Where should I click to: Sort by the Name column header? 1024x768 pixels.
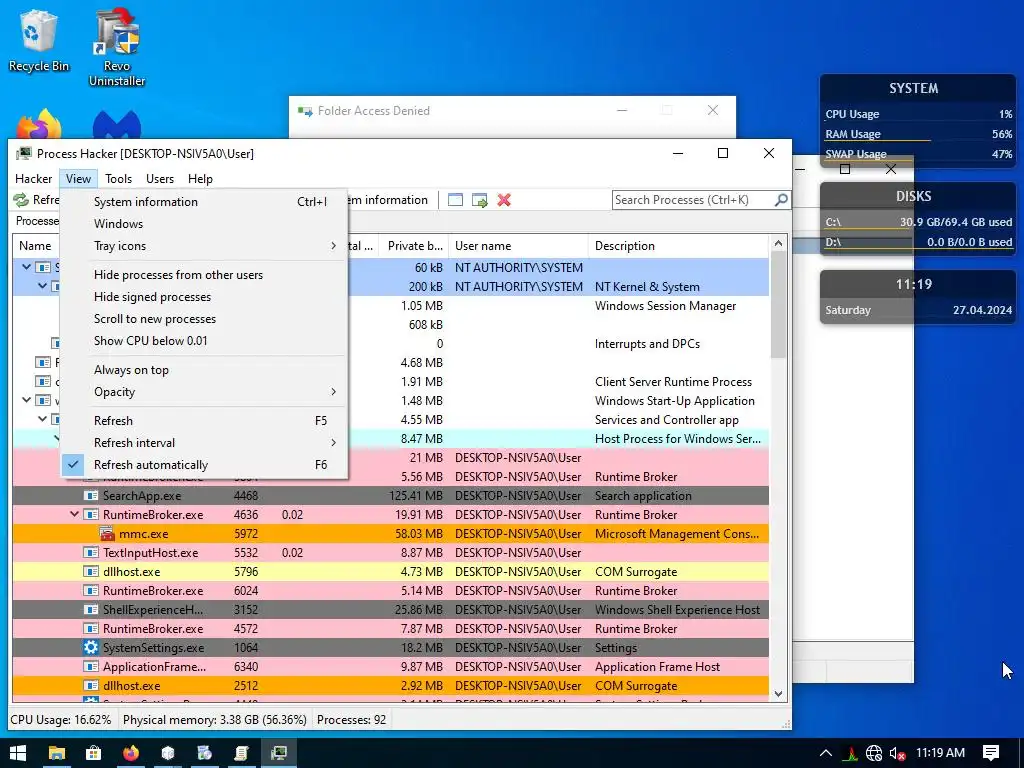pos(35,246)
